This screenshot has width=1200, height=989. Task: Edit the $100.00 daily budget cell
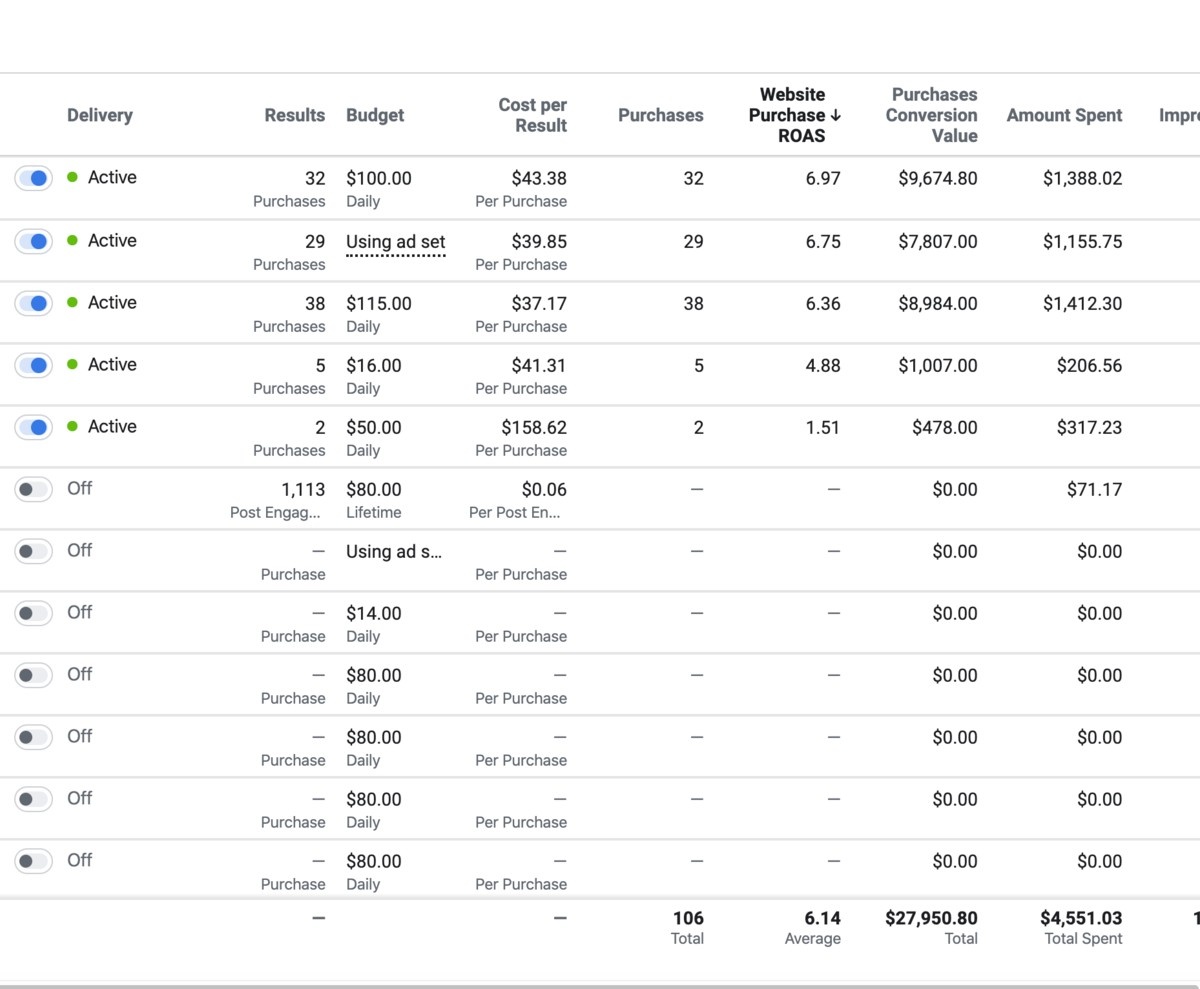[x=379, y=179]
